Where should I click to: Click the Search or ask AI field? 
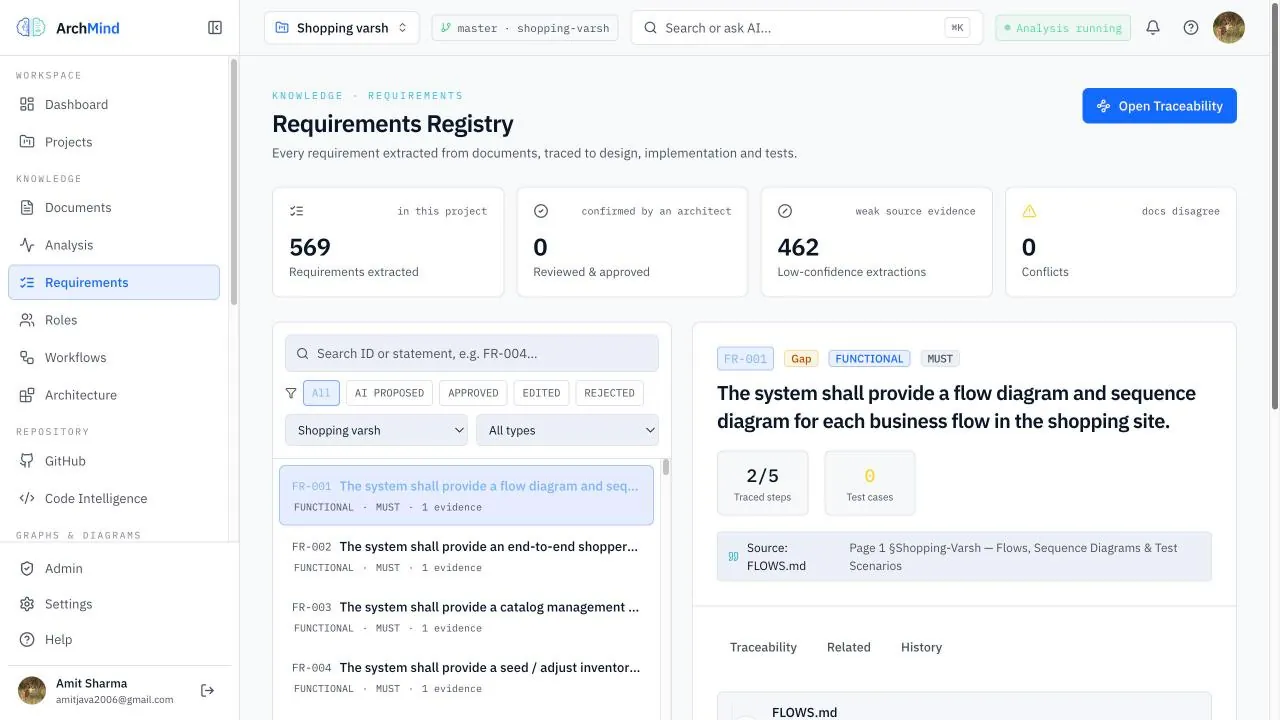[x=807, y=28]
